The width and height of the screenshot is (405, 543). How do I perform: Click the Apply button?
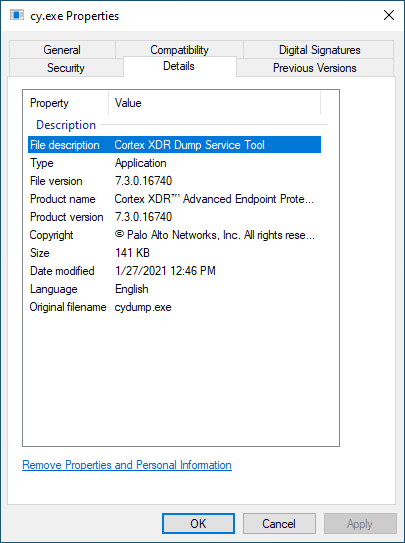pos(360,524)
